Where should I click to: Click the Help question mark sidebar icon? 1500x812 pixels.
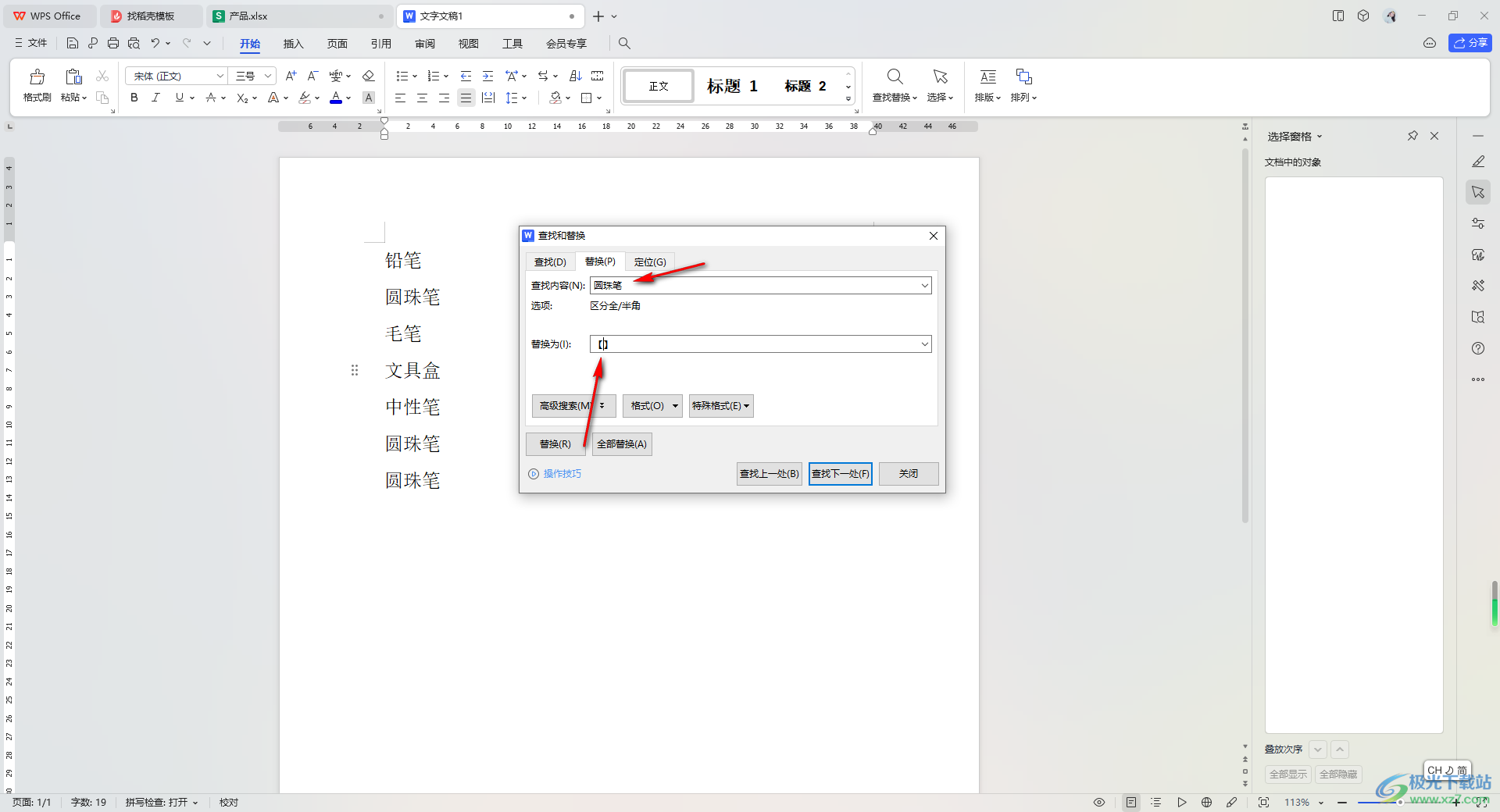pos(1478,348)
